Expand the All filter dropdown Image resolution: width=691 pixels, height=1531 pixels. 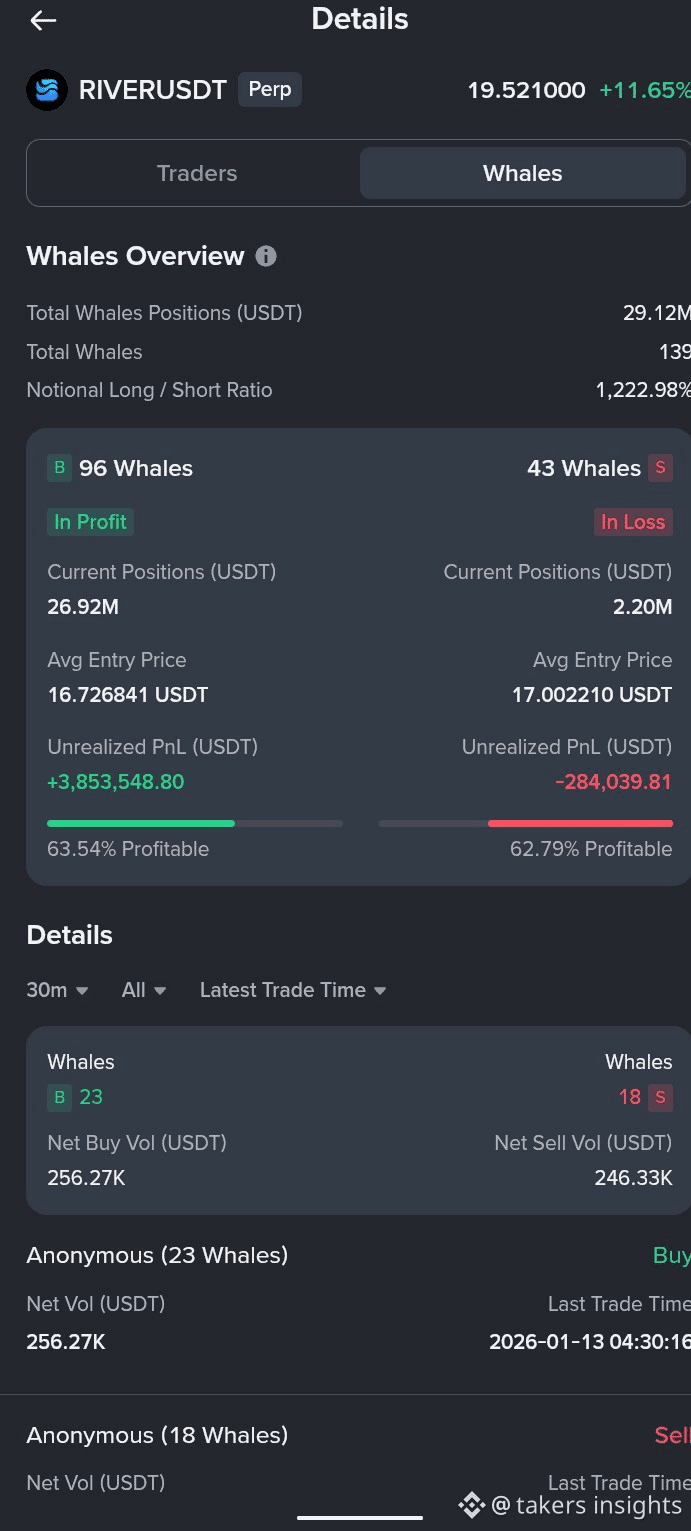pyautogui.click(x=144, y=990)
